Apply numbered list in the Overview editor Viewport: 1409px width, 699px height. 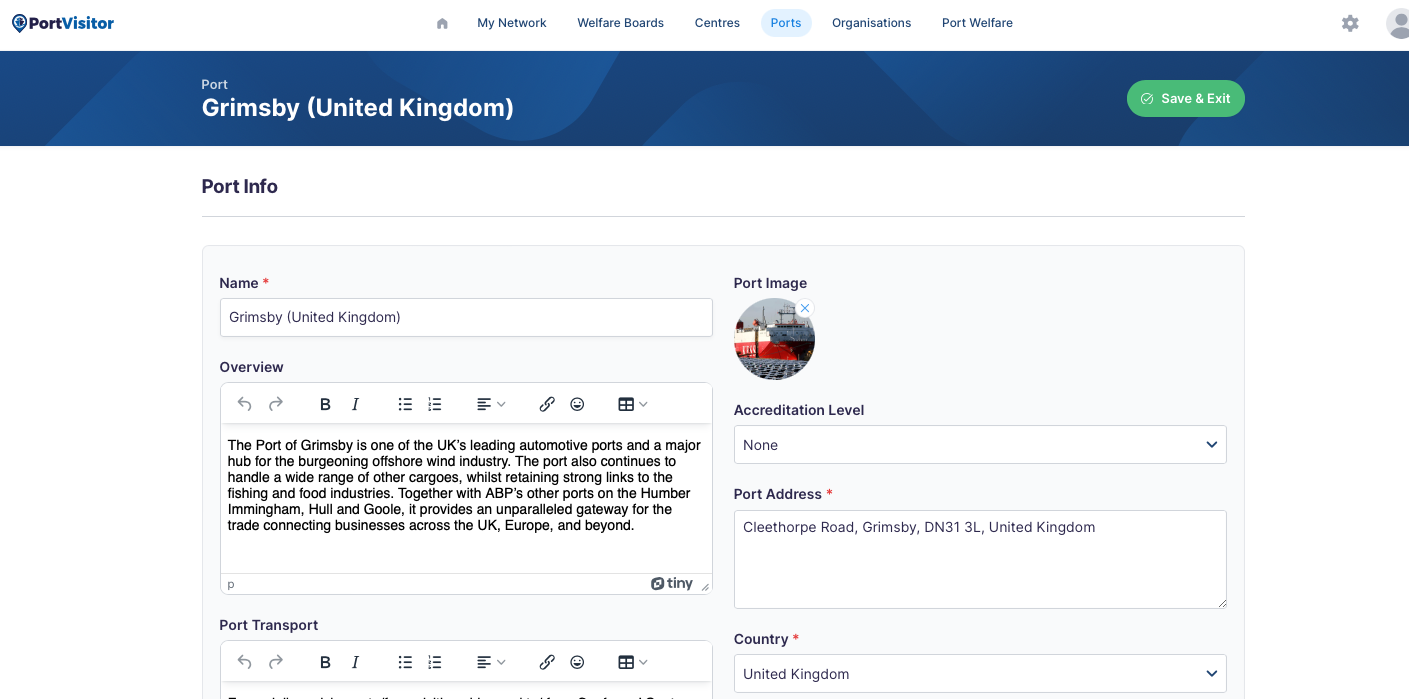pos(435,404)
